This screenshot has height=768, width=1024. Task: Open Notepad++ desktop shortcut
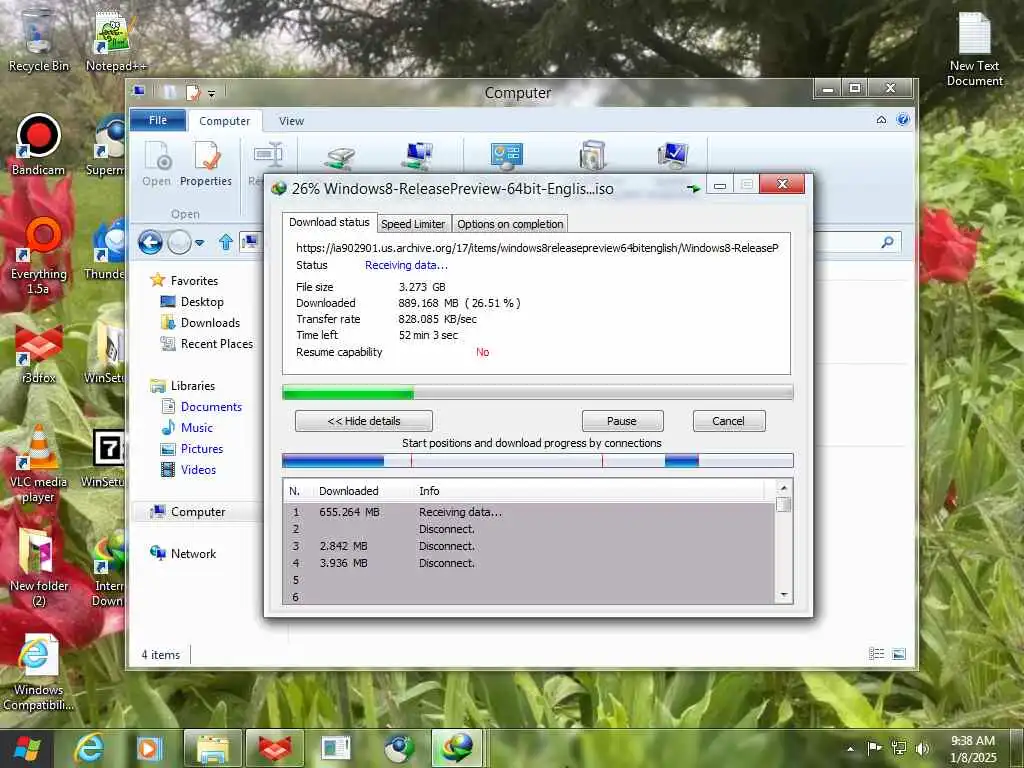pyautogui.click(x=116, y=39)
